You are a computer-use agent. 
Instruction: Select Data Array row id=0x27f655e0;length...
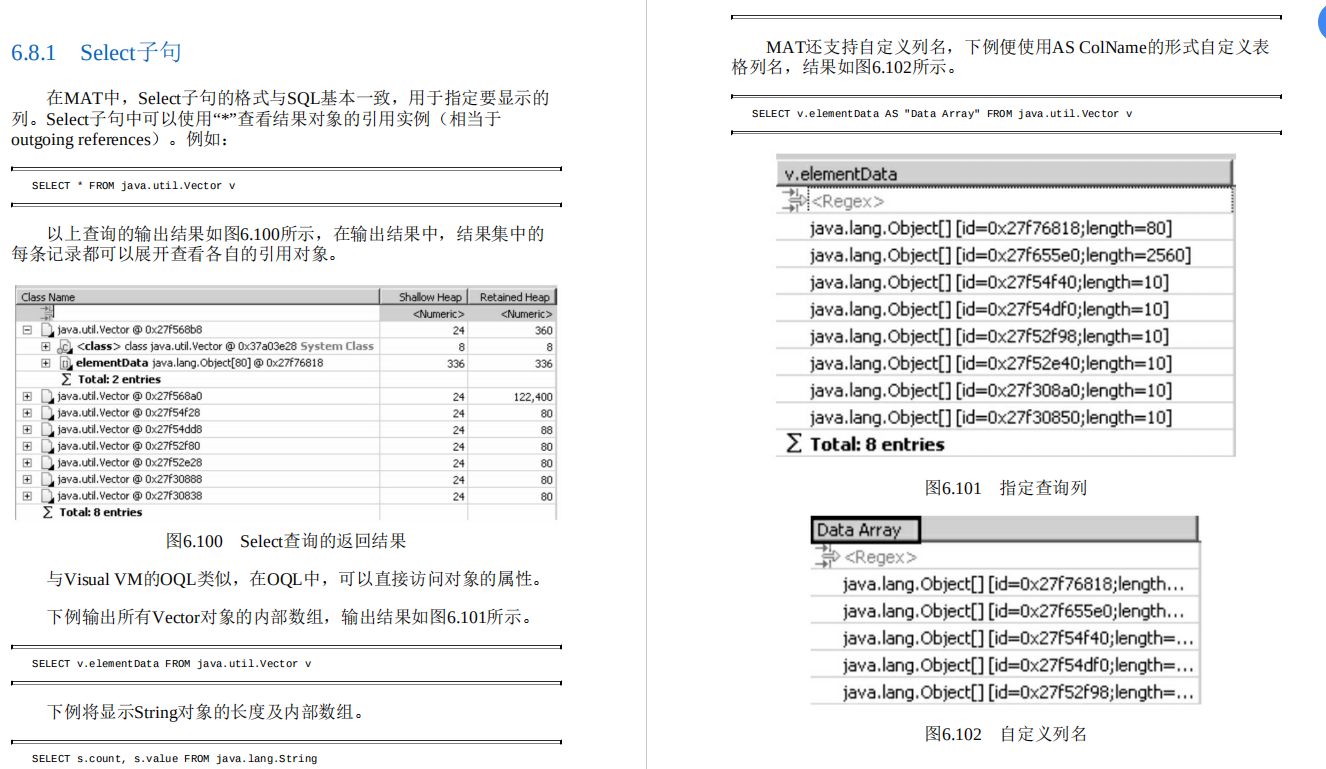(x=1005, y=611)
